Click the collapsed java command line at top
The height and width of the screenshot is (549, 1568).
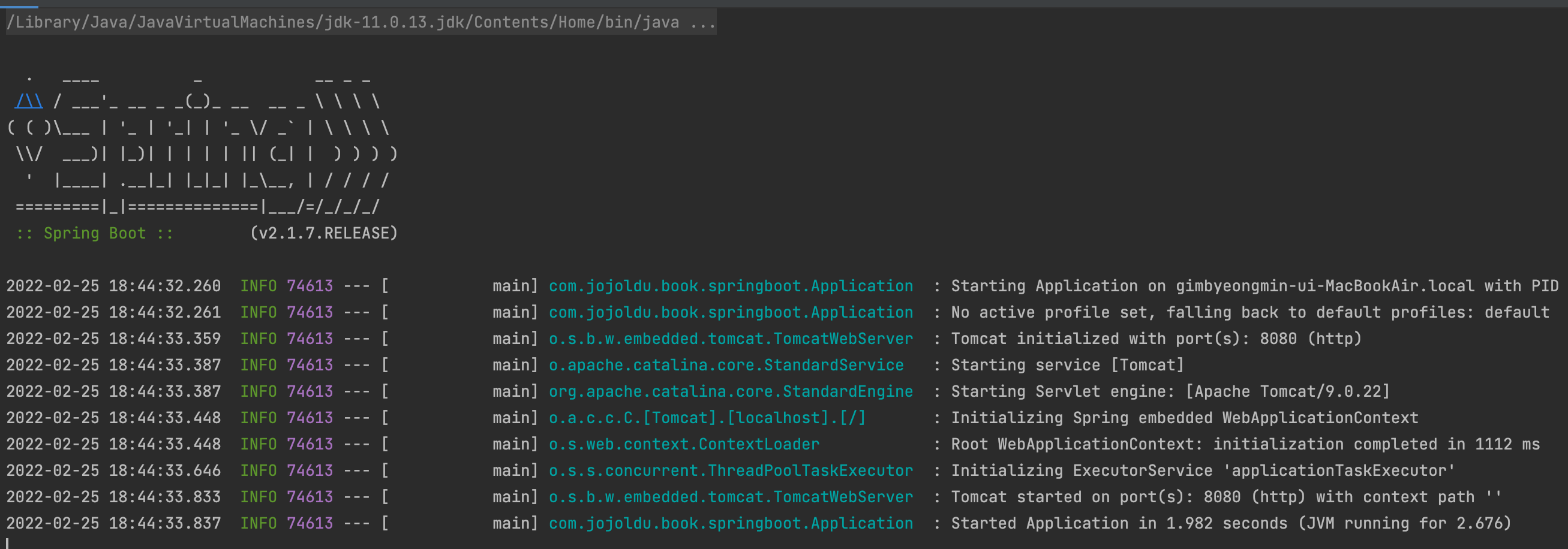point(361,23)
